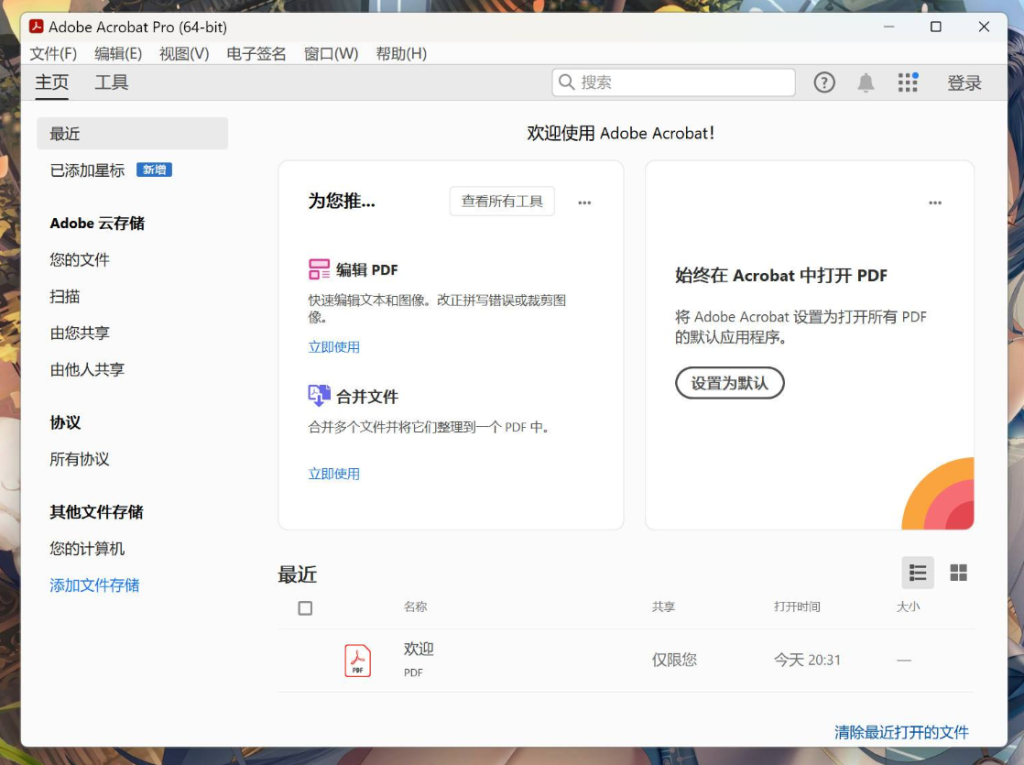Screen dimensions: 1024x765
Task: Click 清除最近打开的文件 link
Action: 901,732
